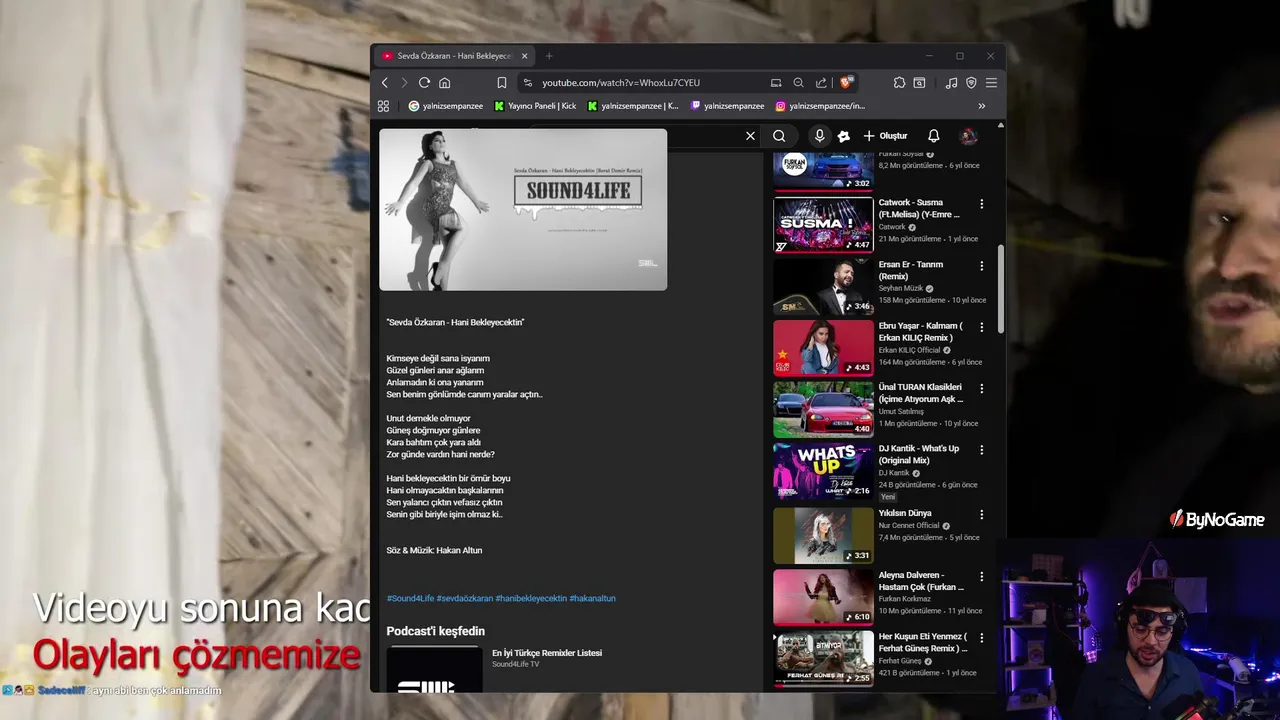Open options for Her Kuşun Eti Yenmez

[981, 638]
